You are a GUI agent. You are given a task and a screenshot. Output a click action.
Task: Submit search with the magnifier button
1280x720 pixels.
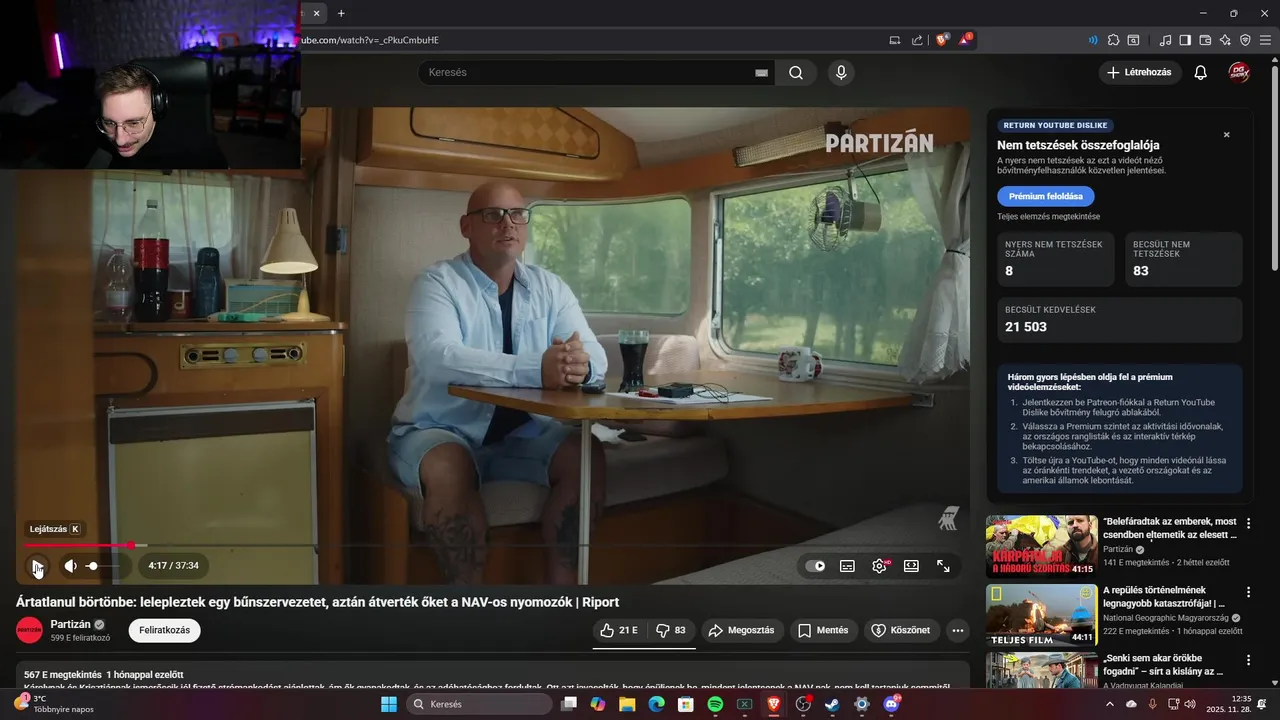tap(796, 72)
